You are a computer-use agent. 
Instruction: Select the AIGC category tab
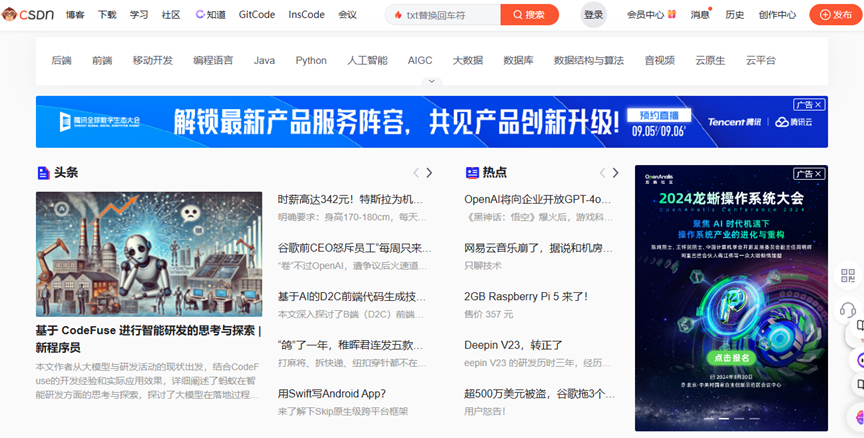(420, 61)
